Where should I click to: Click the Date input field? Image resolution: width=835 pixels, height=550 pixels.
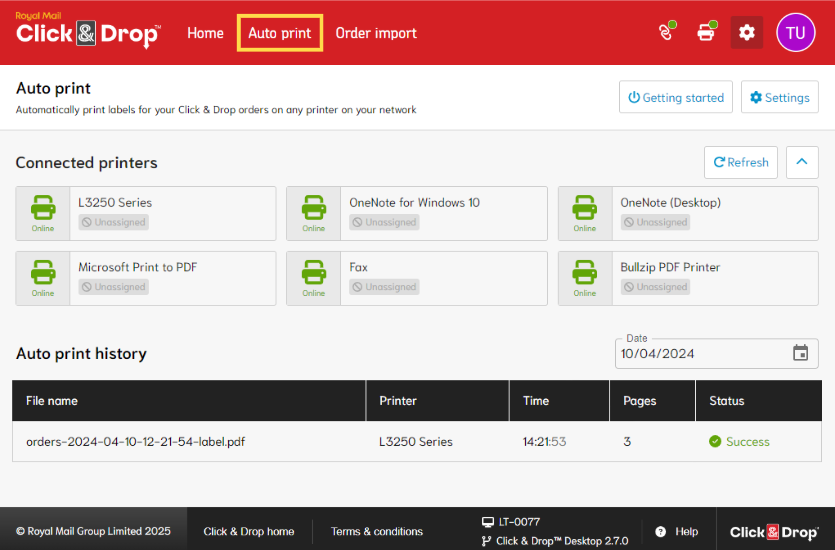(700, 353)
